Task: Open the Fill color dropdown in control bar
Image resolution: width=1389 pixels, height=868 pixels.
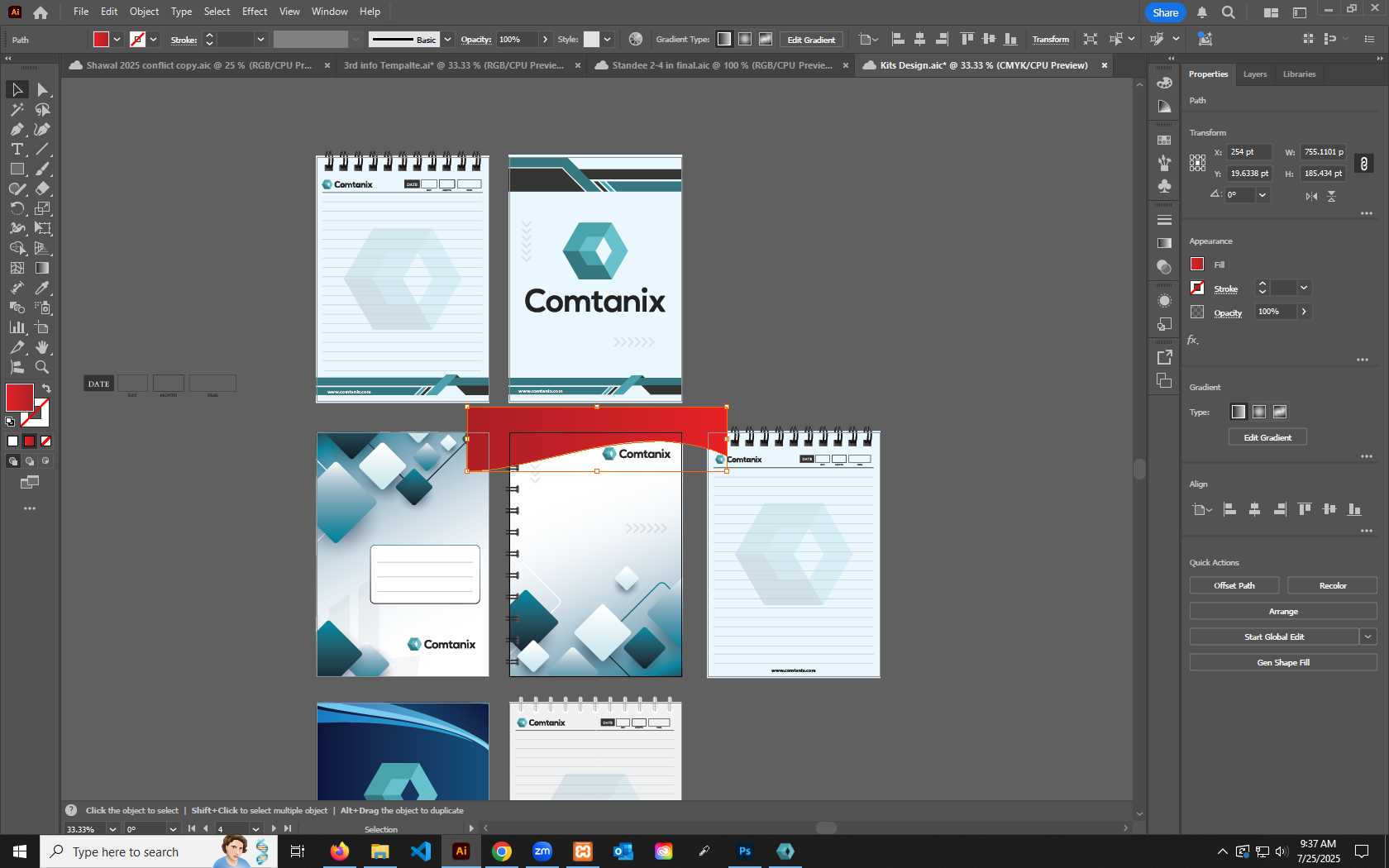Action: coord(117,39)
